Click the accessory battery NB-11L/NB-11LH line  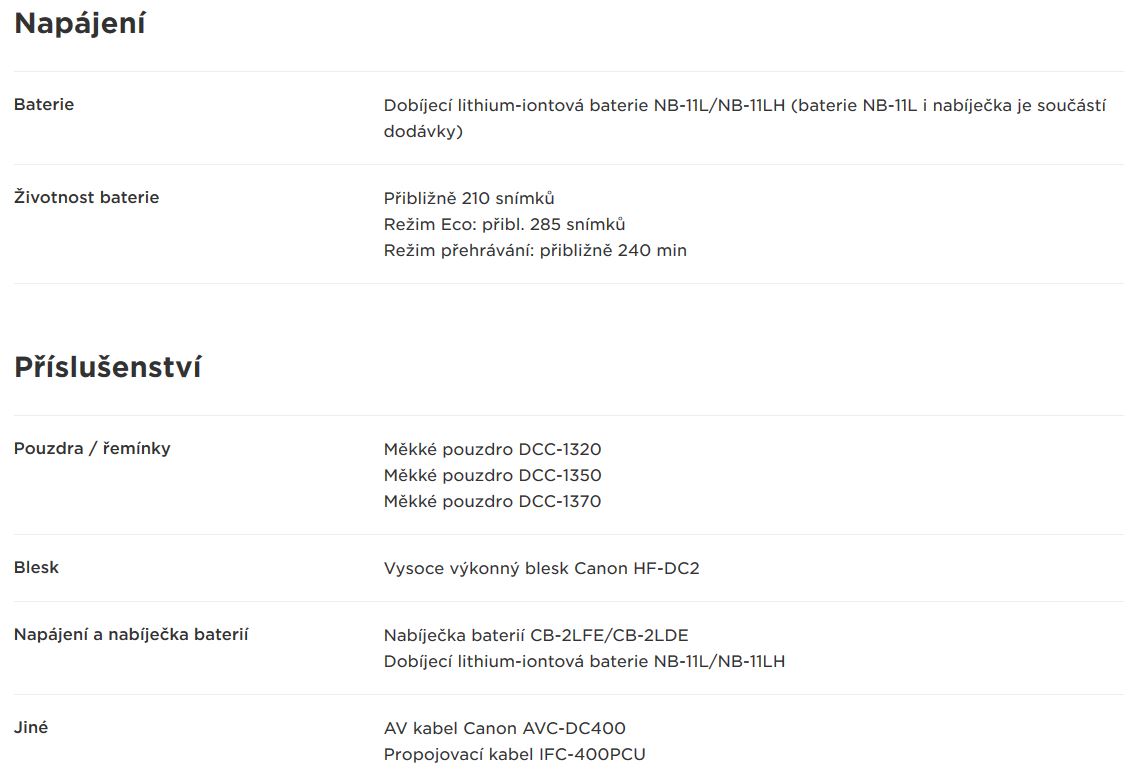[x=584, y=662]
